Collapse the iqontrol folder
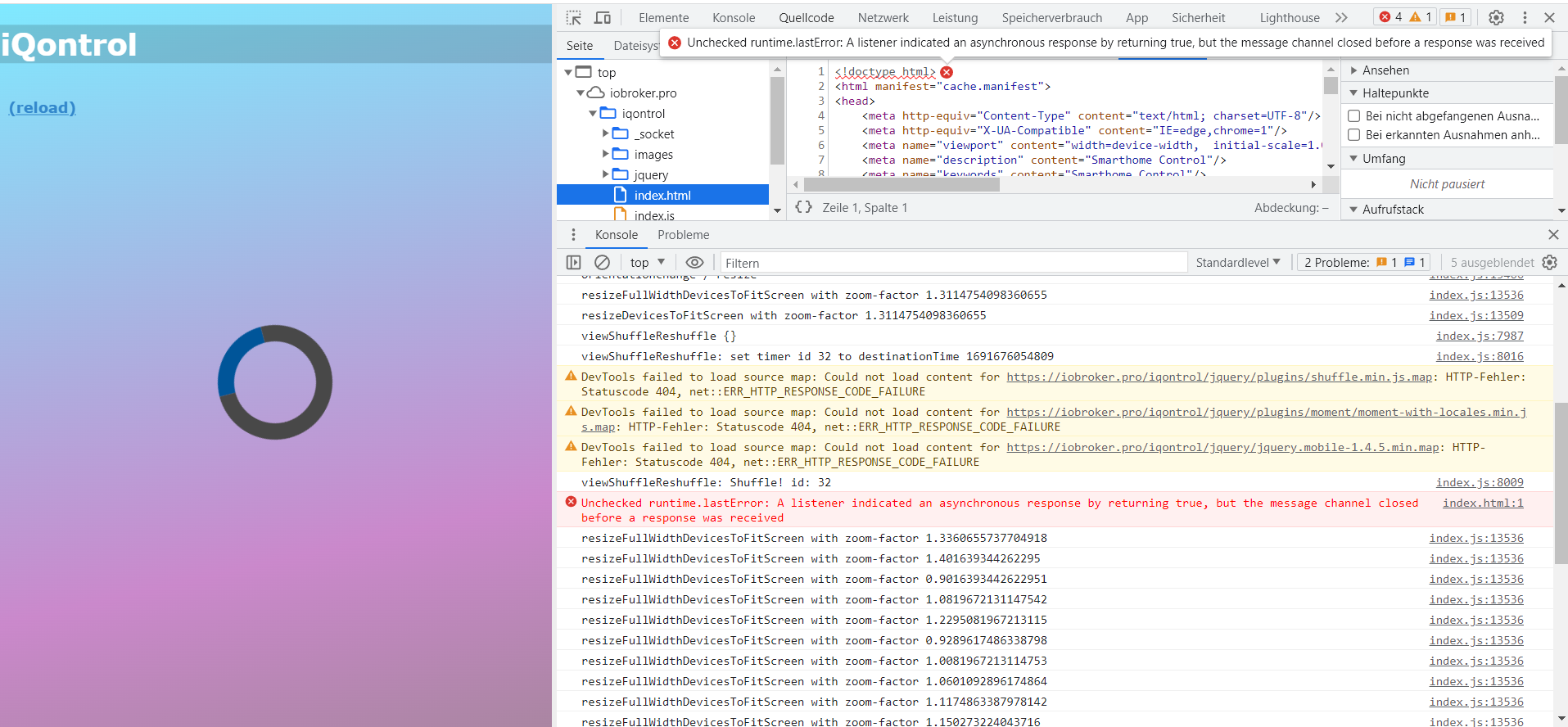This screenshot has width=1568, height=727. [x=593, y=113]
